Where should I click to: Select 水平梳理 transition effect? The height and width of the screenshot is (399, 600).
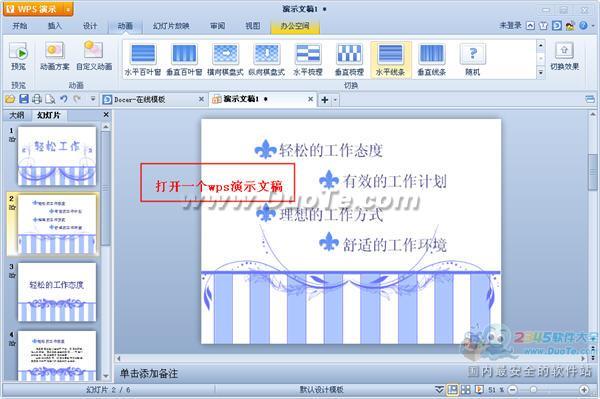[308, 59]
